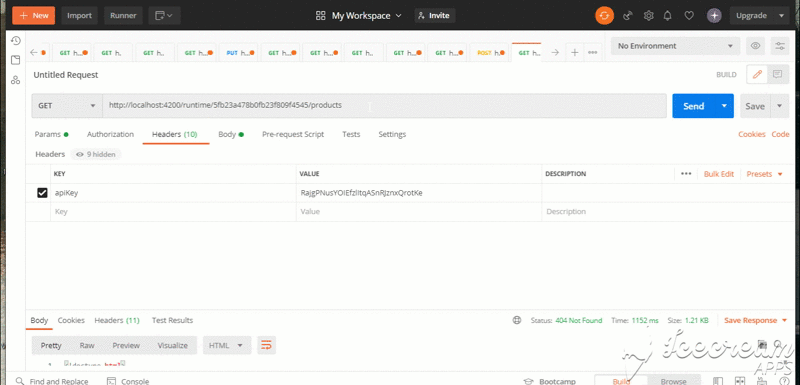Screen dimensions: 800x385
Task: Open the Code link
Action: click(780, 134)
